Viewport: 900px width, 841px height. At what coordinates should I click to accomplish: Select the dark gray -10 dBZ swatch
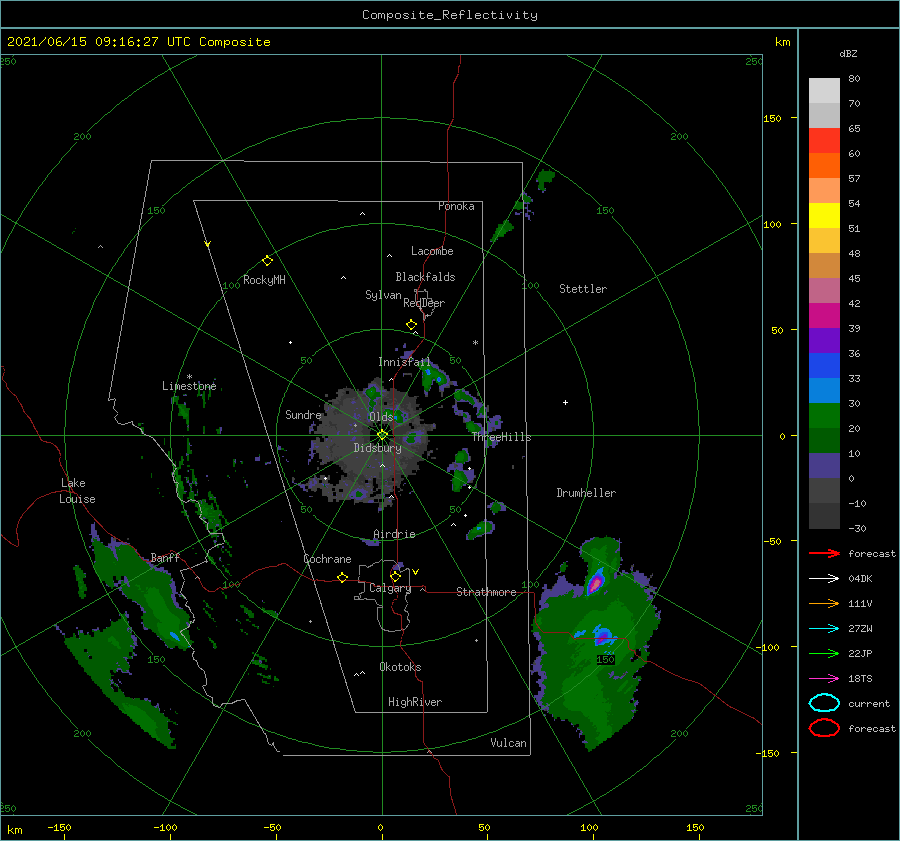coord(824,516)
